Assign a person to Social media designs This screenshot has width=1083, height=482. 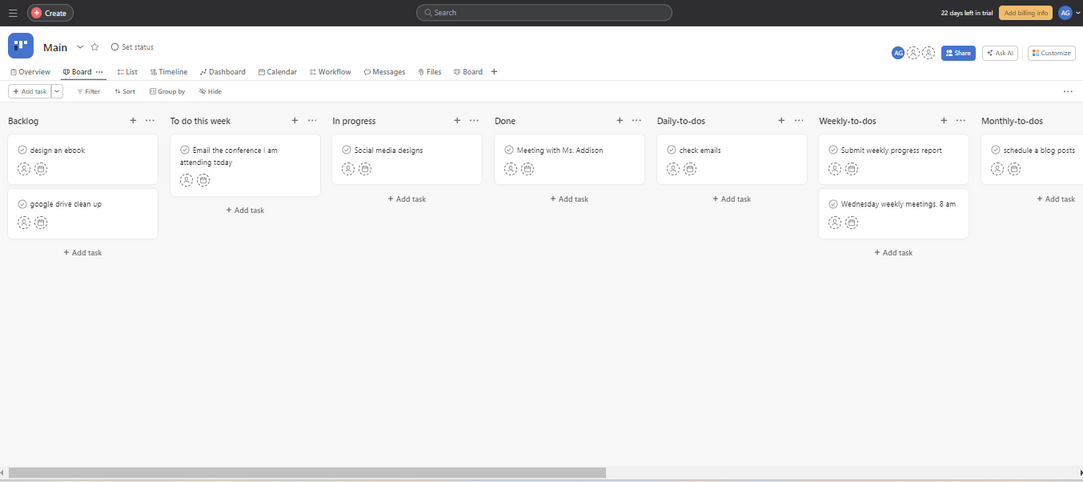click(x=348, y=168)
